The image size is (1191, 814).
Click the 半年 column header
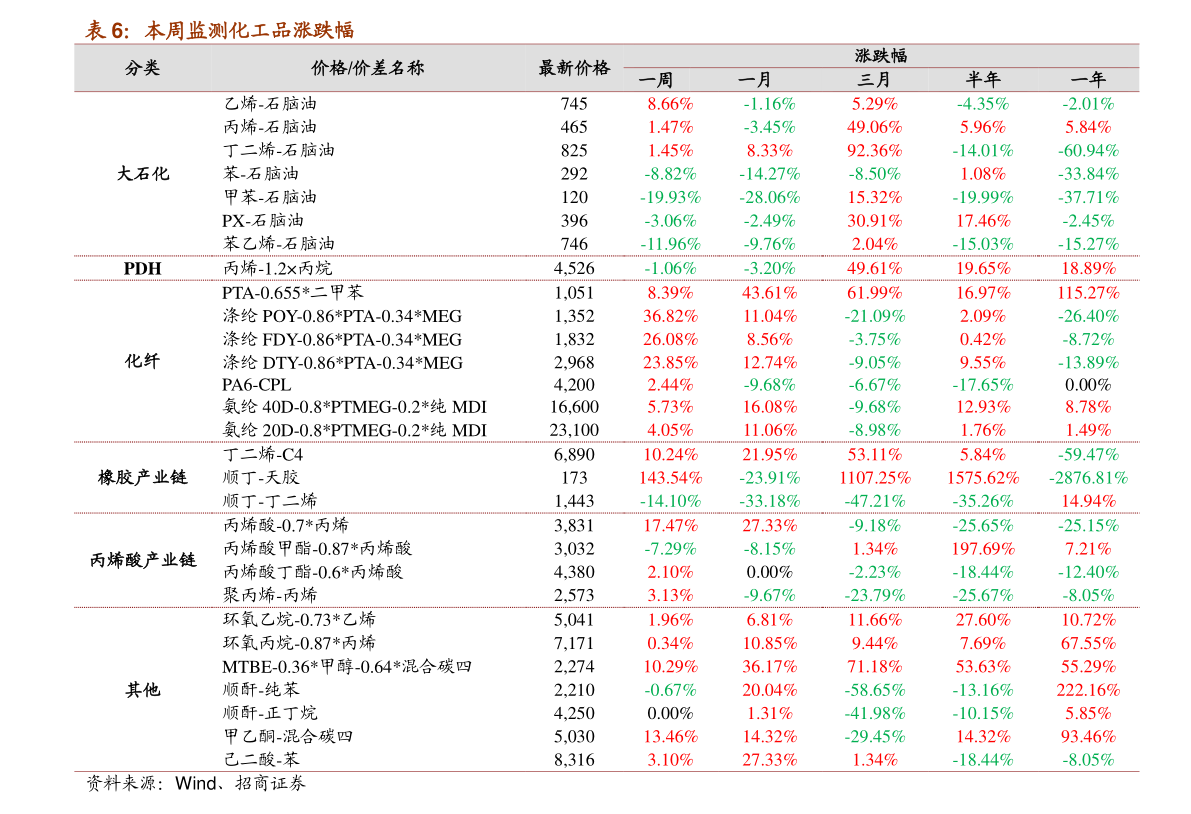983,80
